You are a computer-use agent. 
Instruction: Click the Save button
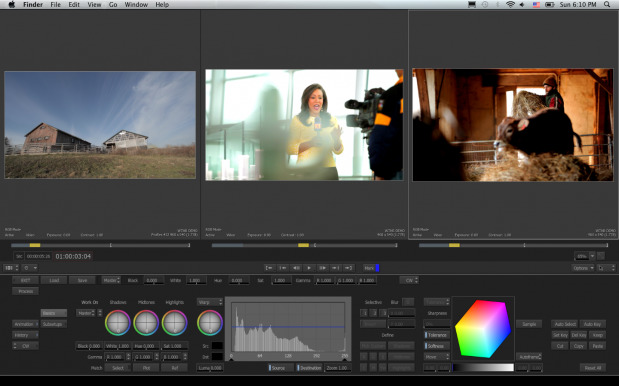tap(82, 280)
